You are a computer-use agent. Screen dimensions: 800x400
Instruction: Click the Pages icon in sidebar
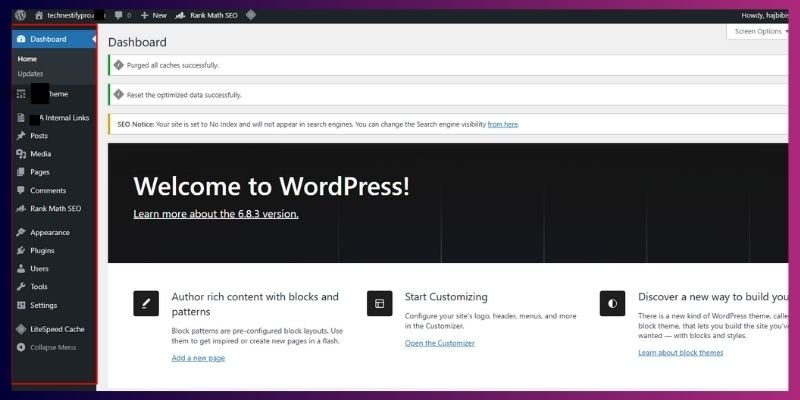(x=21, y=172)
